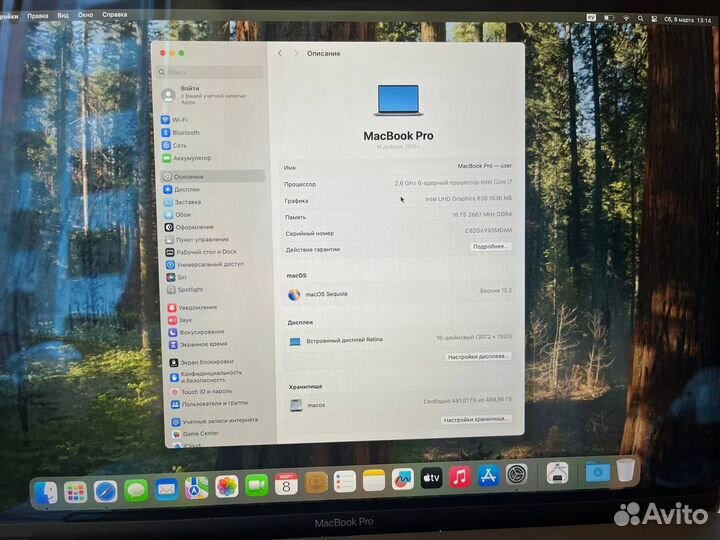Open Обои wallpaper settings

[178, 214]
